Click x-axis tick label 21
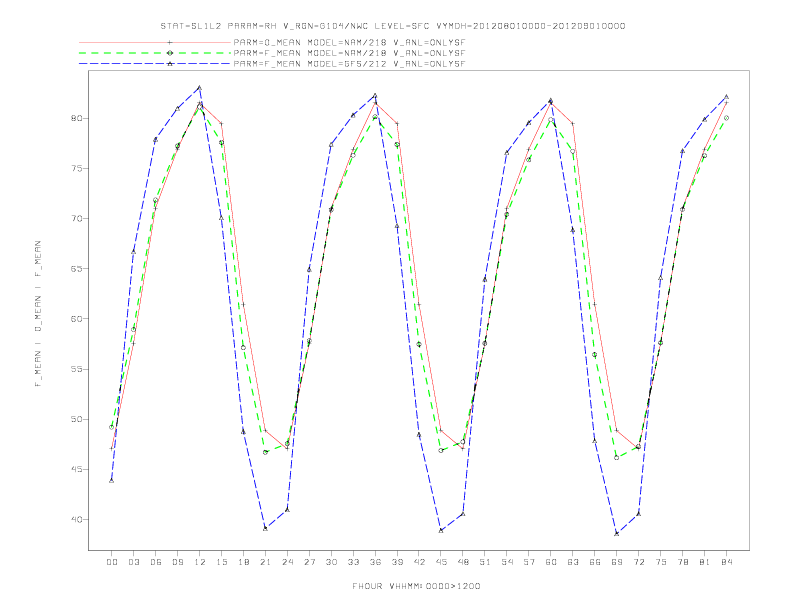 (266, 562)
